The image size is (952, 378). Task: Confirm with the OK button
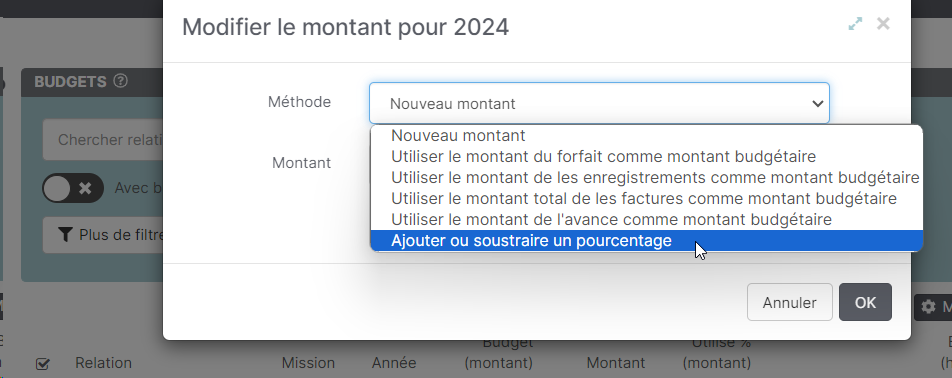tap(865, 302)
